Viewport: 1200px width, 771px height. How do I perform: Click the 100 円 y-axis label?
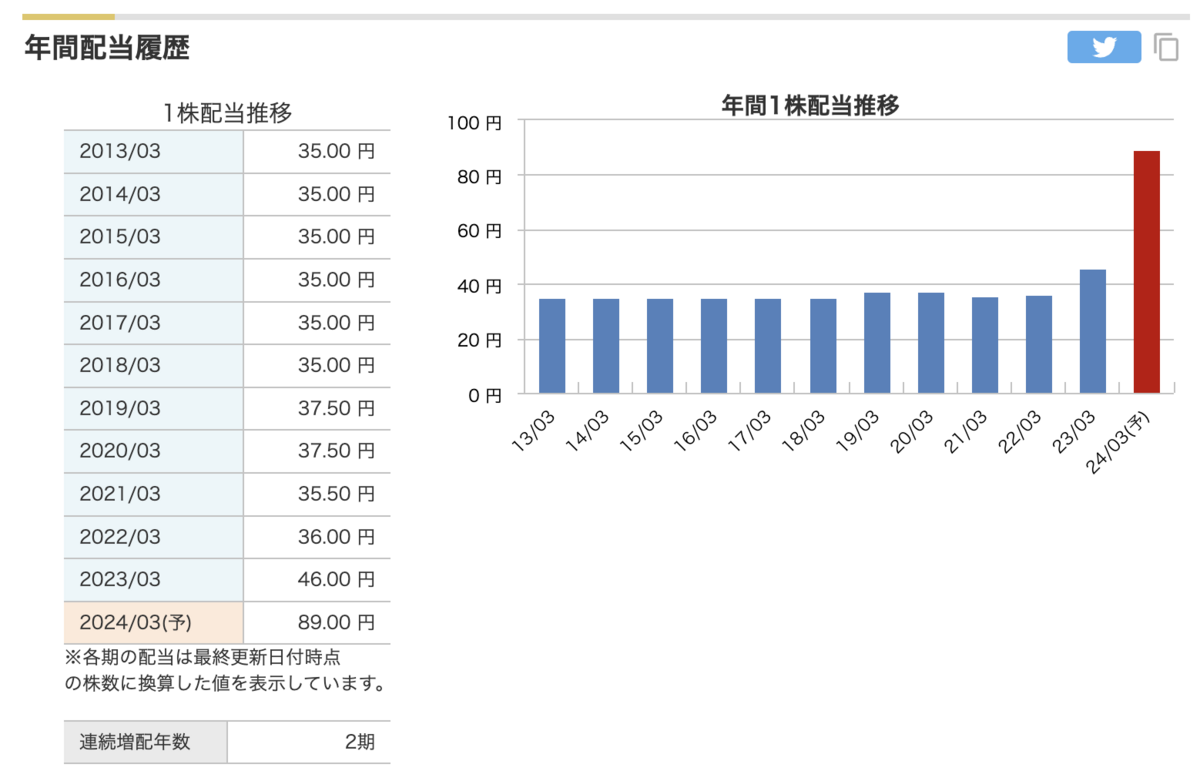click(476, 122)
